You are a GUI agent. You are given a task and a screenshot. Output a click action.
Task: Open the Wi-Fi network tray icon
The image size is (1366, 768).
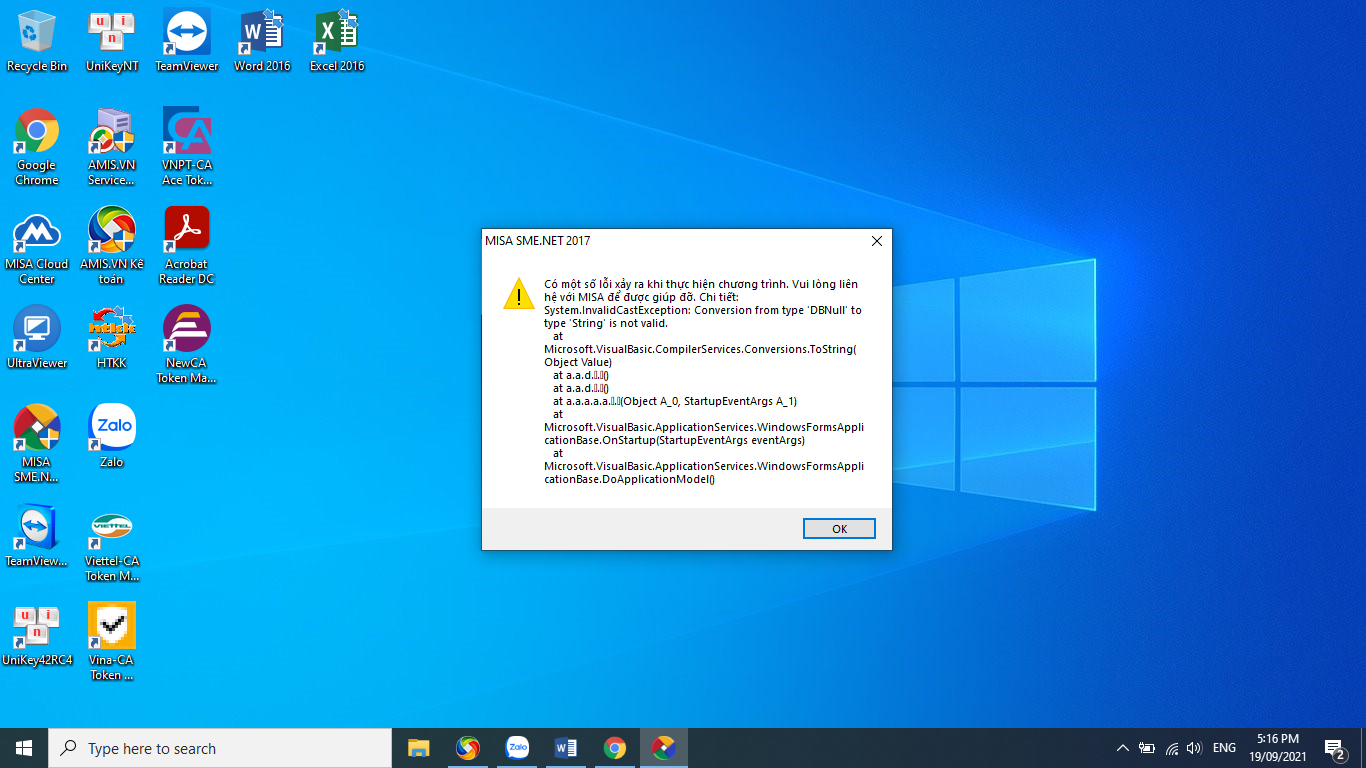click(x=1171, y=748)
